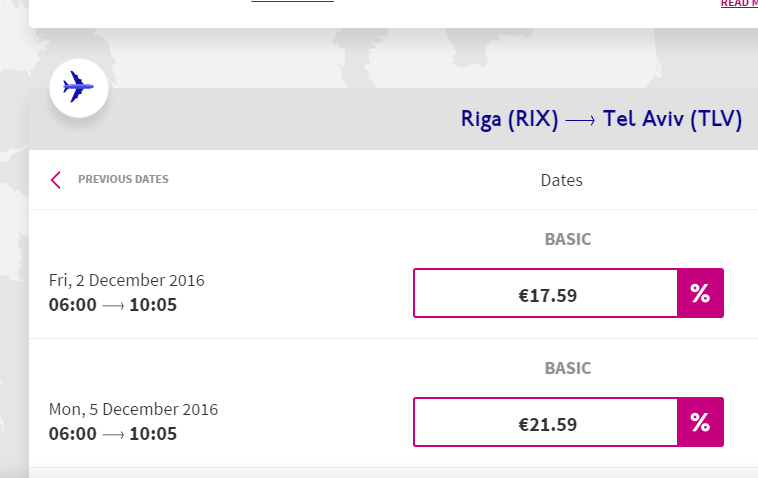Click the % icon next to €17.59

(x=700, y=294)
